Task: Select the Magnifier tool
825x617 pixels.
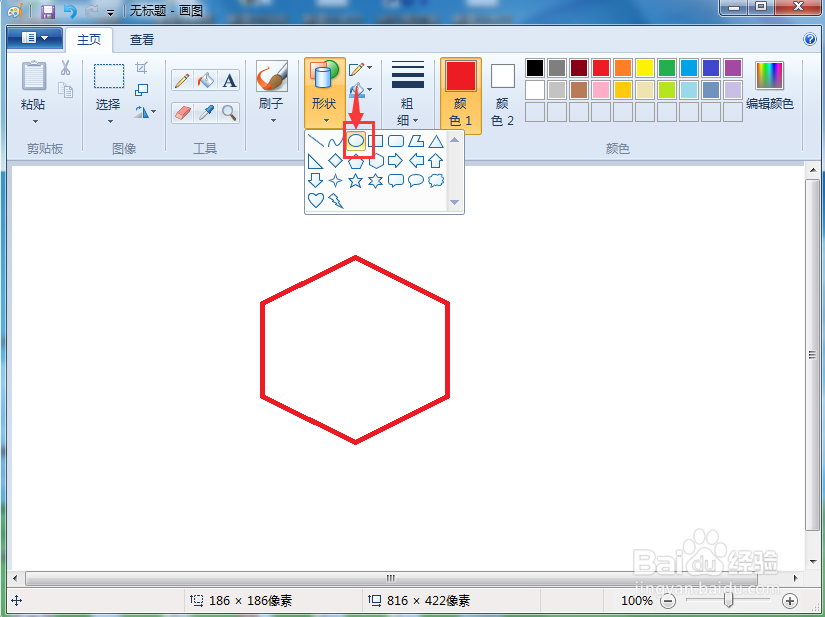Action: [229, 113]
